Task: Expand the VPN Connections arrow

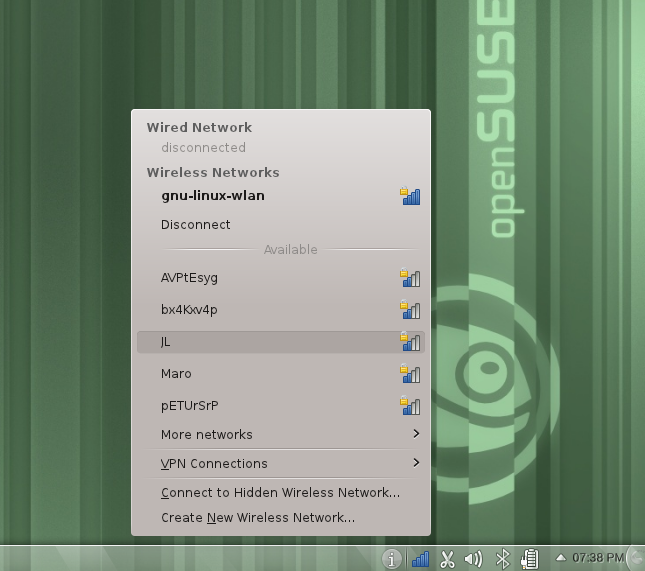Action: [416, 463]
